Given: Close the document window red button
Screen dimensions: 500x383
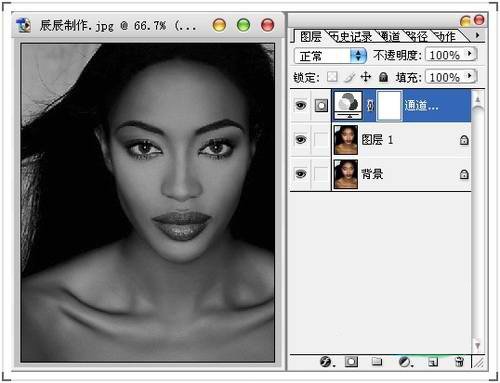Looking at the screenshot, I should coord(267,25).
